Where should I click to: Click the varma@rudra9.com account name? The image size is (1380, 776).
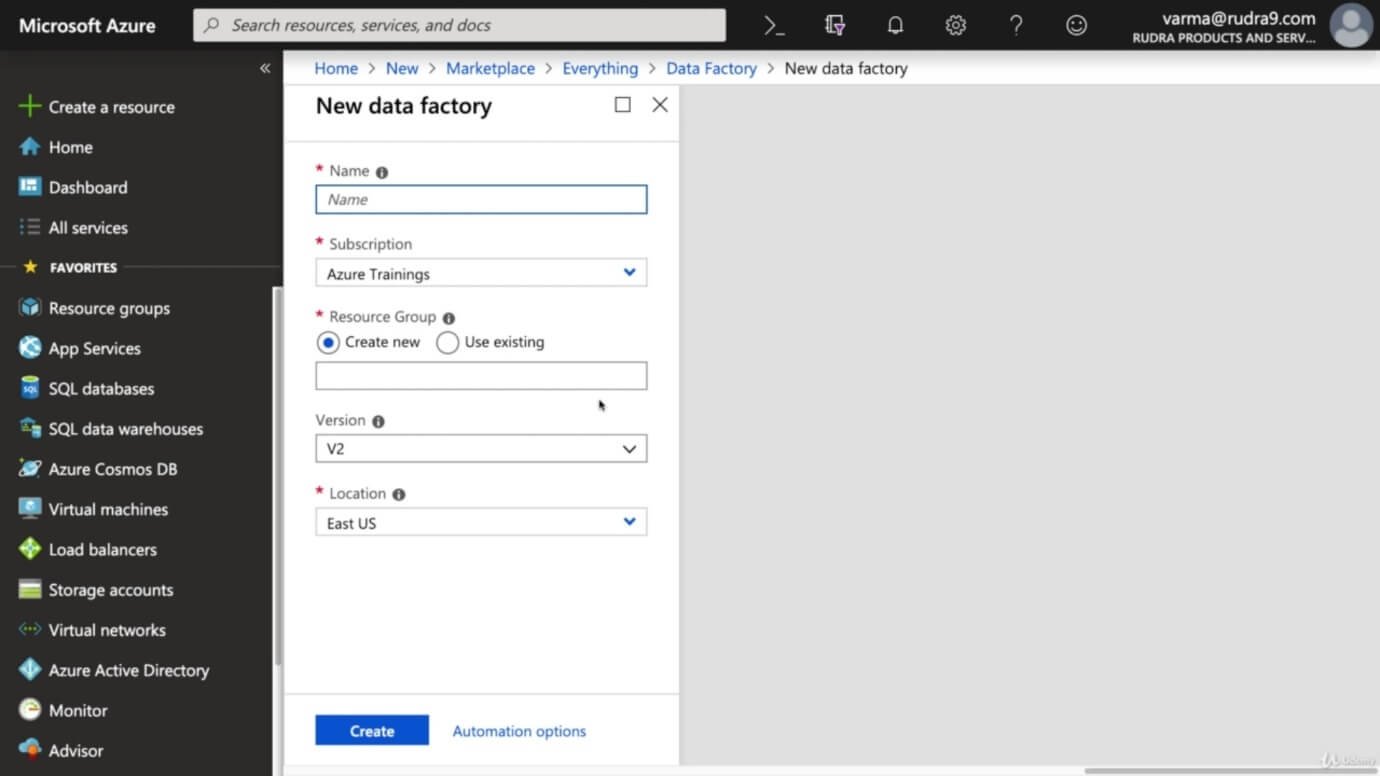pyautogui.click(x=1238, y=18)
